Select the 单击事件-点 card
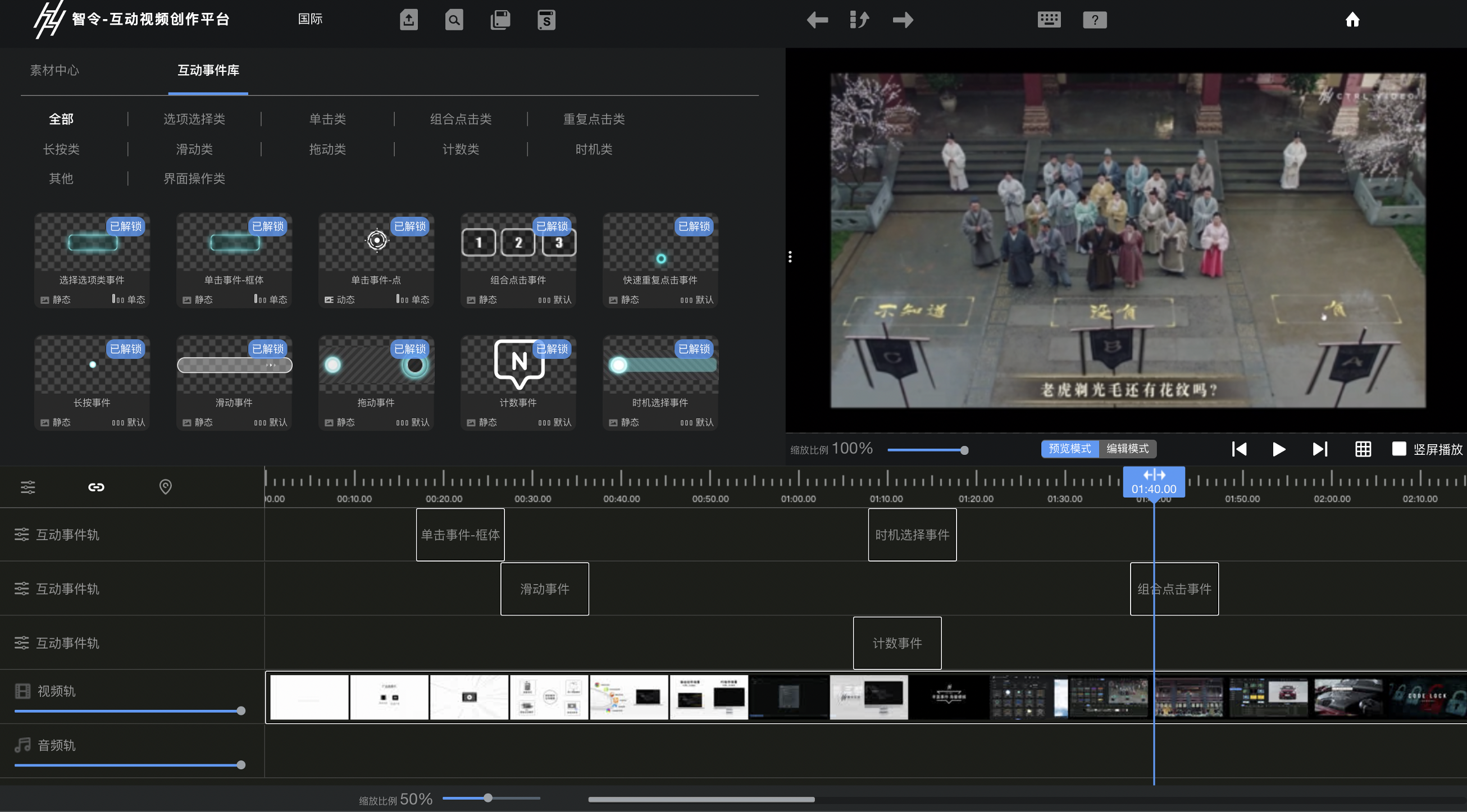Screen dimensions: 1467x812 [x=376, y=261]
